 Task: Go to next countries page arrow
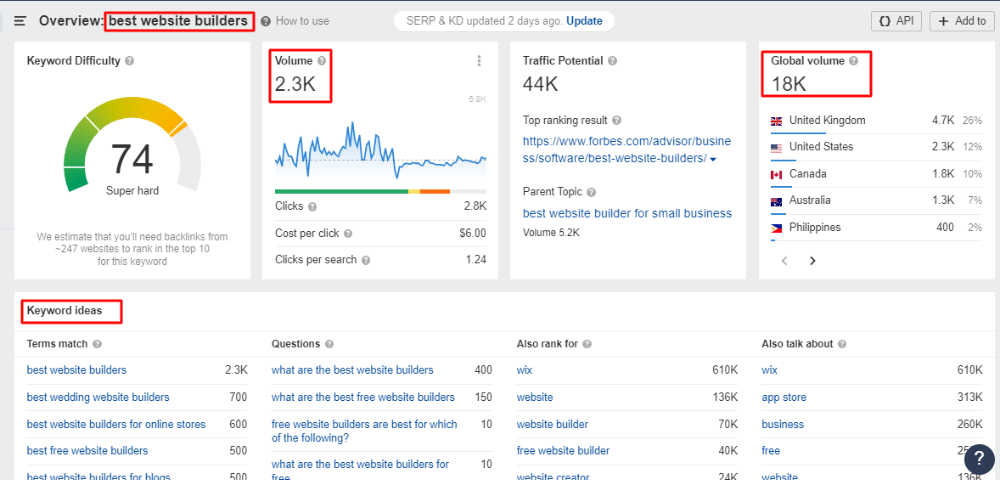click(812, 261)
